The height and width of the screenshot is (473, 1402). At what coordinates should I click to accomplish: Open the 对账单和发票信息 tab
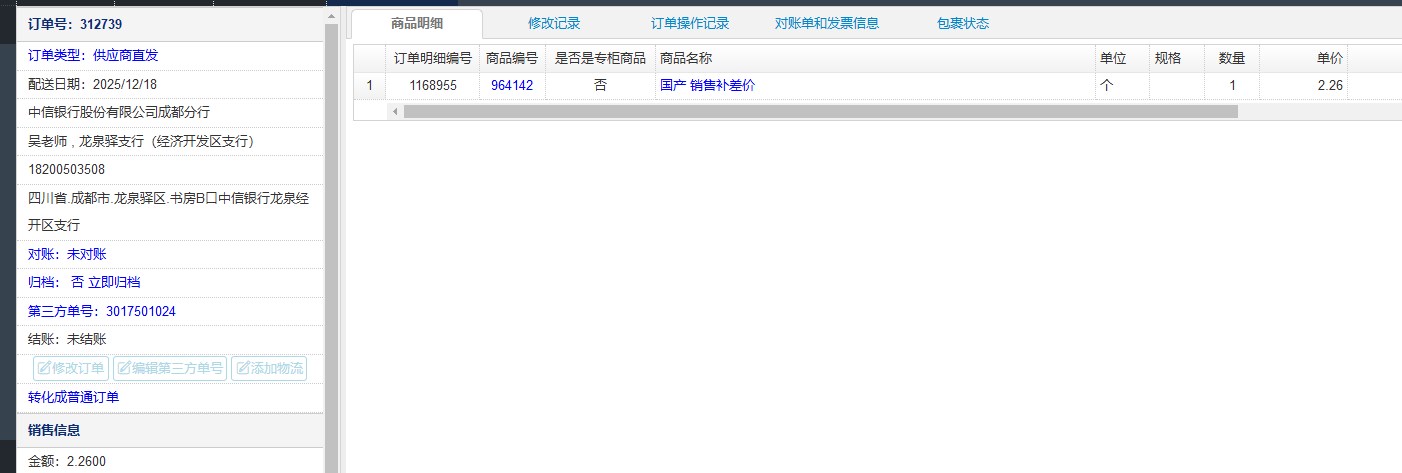point(826,24)
